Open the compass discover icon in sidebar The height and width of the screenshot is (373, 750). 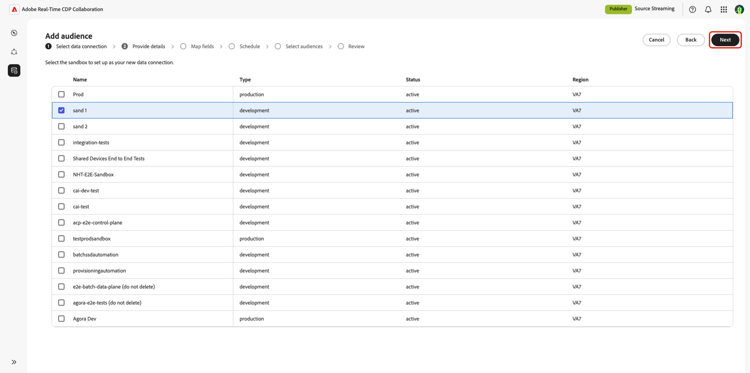pos(14,33)
